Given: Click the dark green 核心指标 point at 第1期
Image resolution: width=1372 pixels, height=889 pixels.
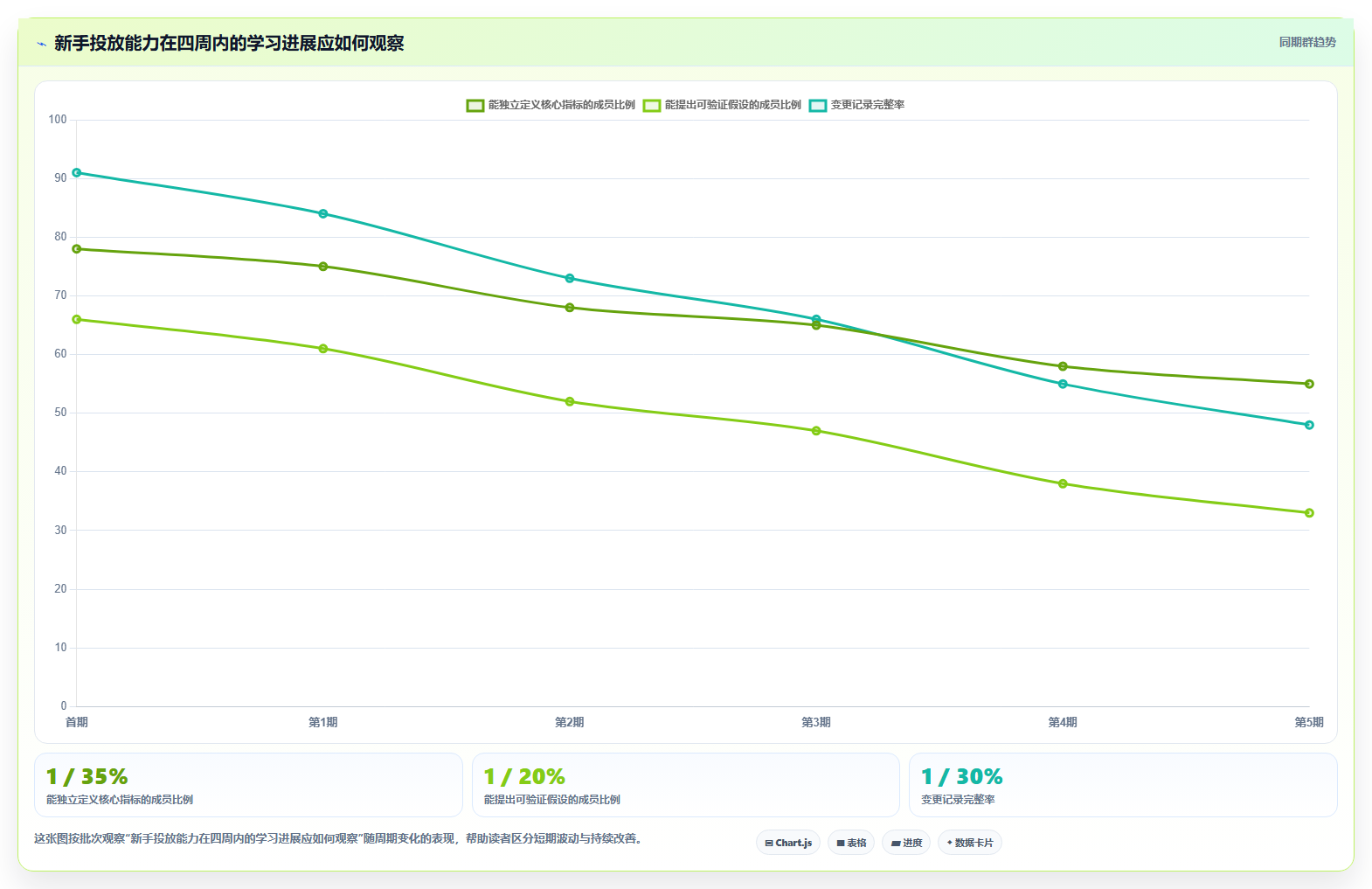Looking at the screenshot, I should [323, 267].
